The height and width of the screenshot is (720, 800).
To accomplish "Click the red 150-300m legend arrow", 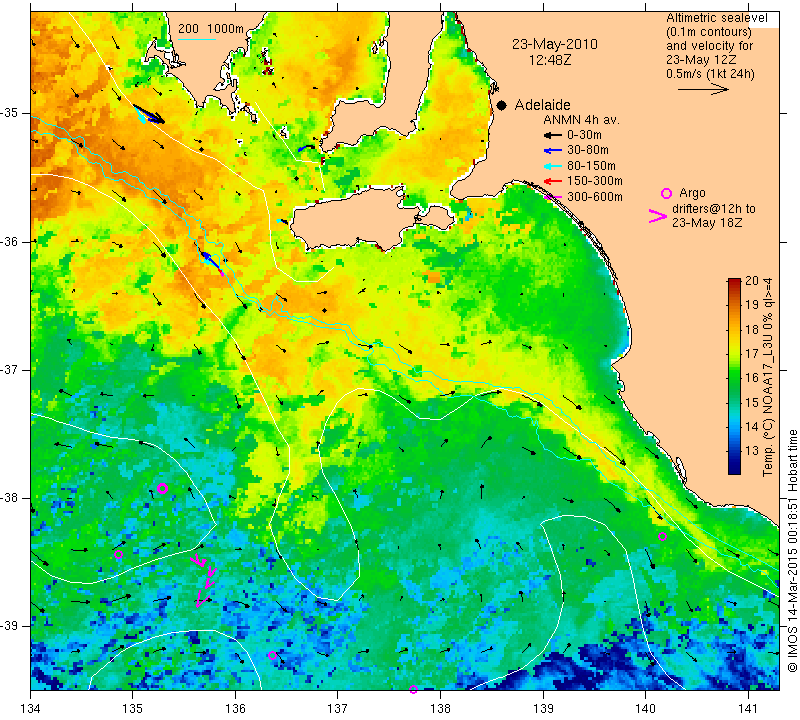I will pyautogui.click(x=552, y=181).
